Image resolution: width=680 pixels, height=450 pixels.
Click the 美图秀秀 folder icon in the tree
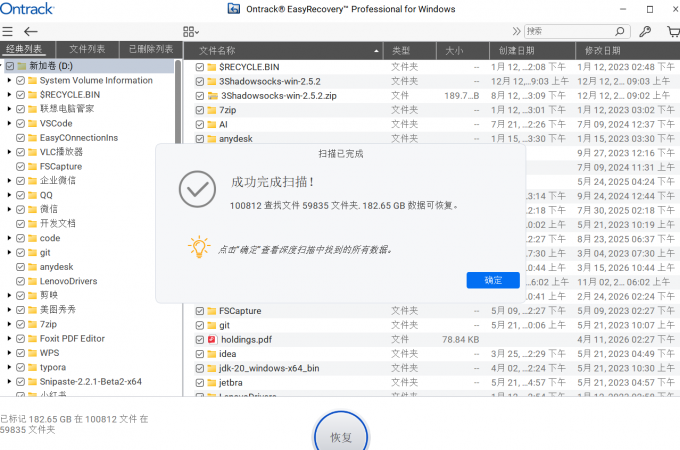pos(33,310)
